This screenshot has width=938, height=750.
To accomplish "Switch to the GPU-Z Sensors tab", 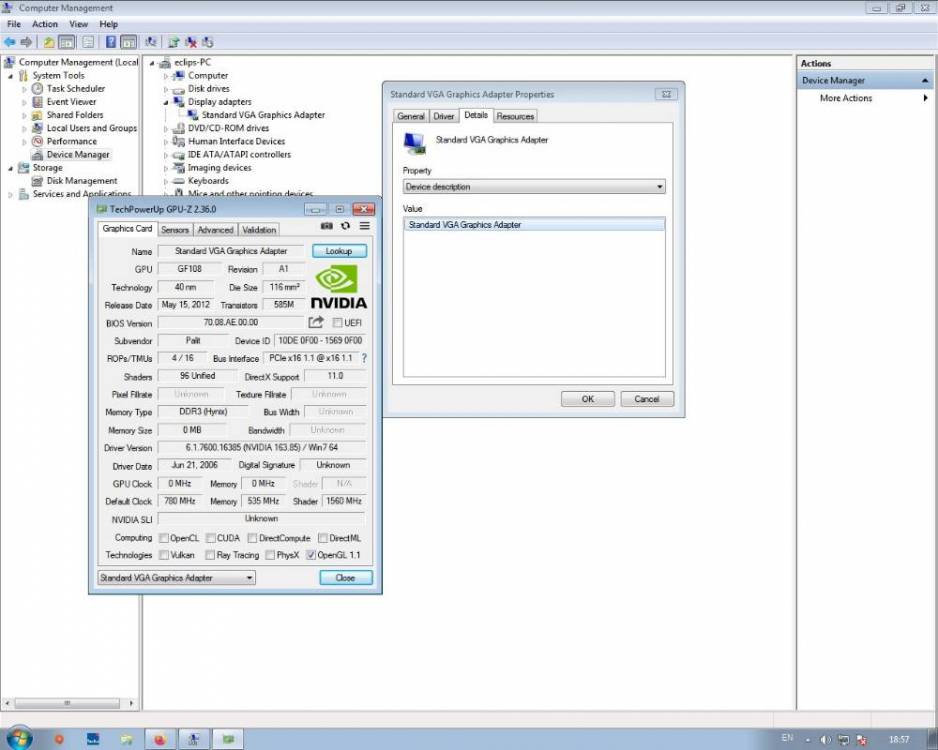I will (x=175, y=230).
